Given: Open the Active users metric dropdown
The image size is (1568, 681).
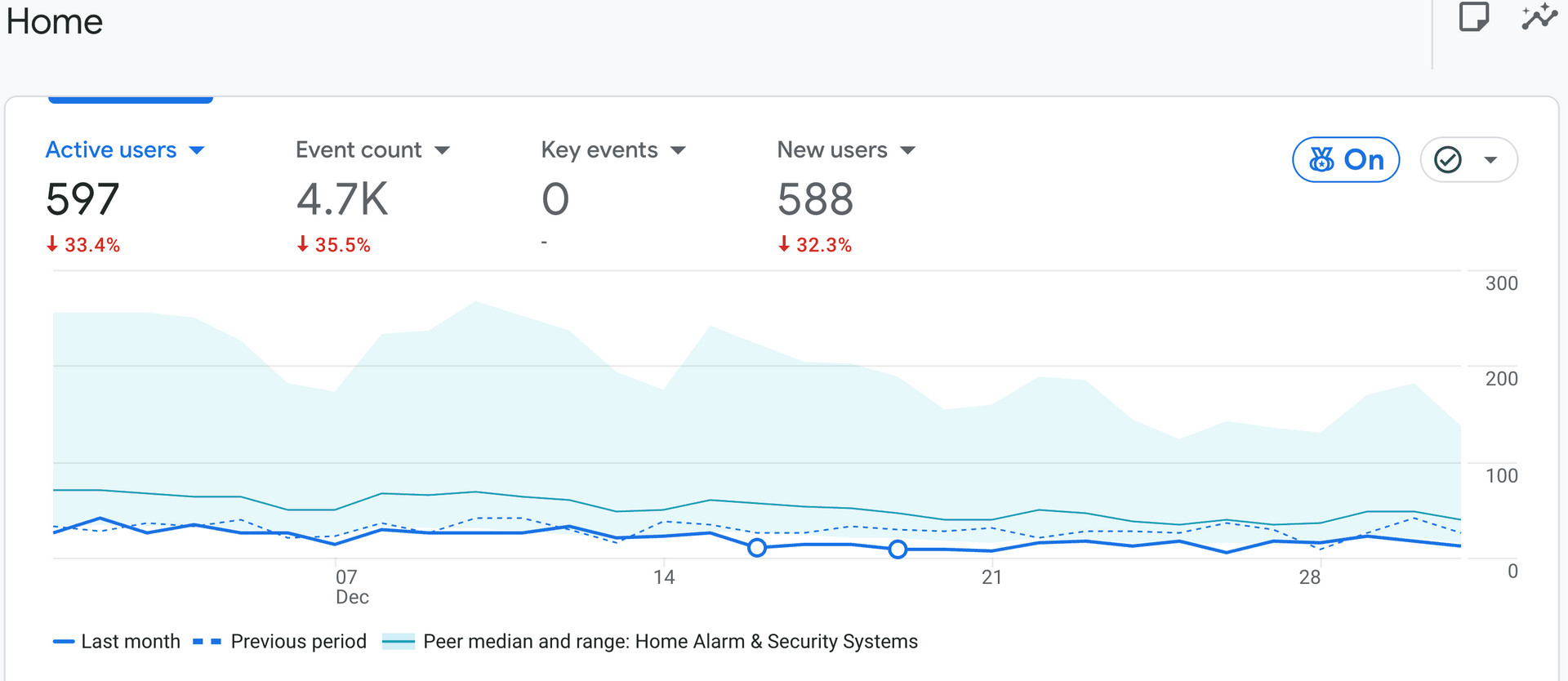Looking at the screenshot, I should coord(197,150).
